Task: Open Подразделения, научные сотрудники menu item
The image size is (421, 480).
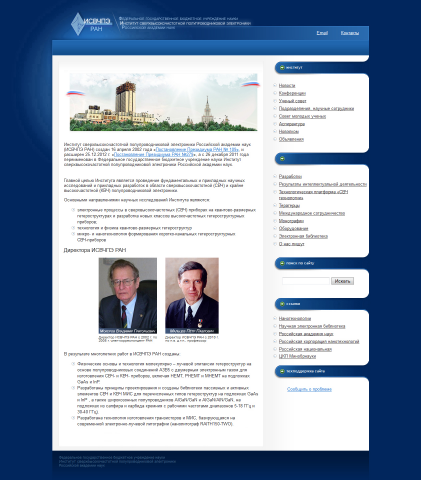Action: coord(316,109)
